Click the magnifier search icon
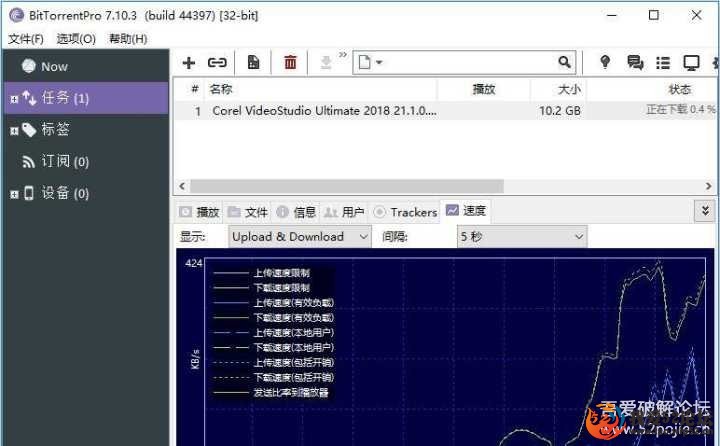720x446 pixels. tap(564, 62)
